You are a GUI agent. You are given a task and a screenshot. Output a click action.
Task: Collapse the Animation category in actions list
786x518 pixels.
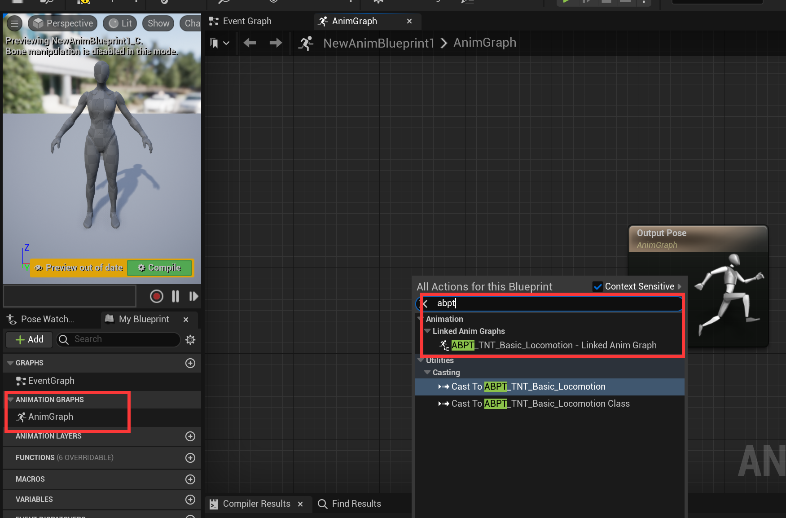(x=420, y=319)
